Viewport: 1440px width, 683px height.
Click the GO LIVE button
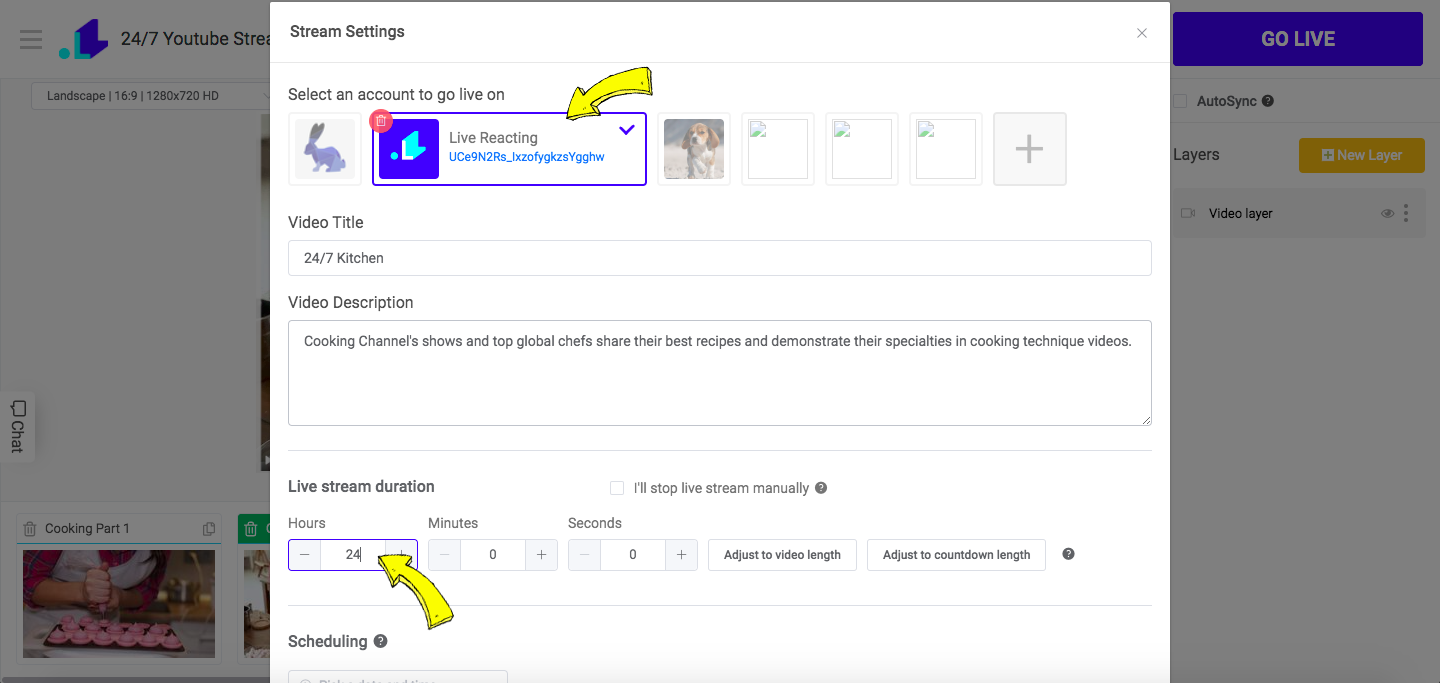[1298, 39]
